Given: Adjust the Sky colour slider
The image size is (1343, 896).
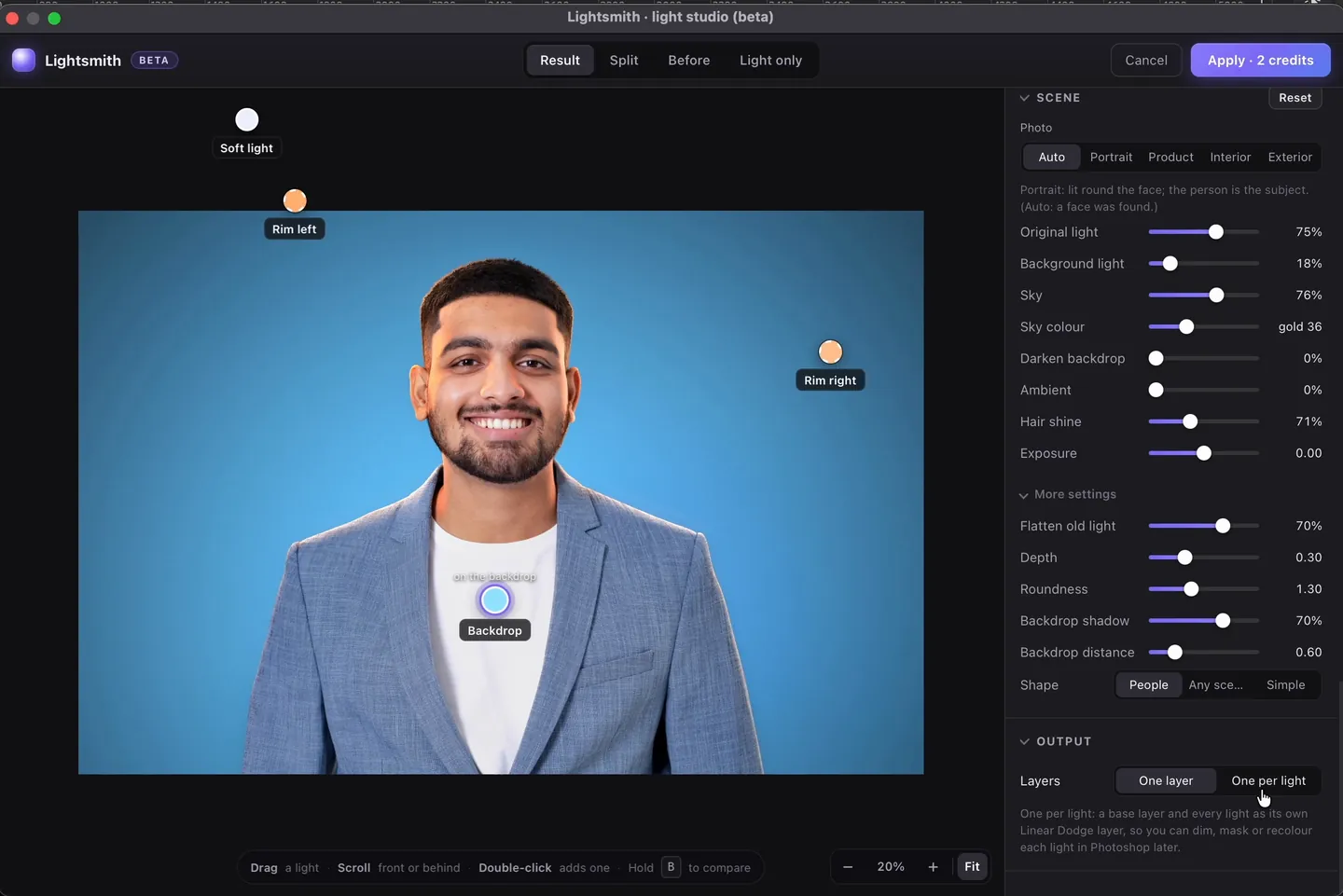Looking at the screenshot, I should click(1204, 327).
